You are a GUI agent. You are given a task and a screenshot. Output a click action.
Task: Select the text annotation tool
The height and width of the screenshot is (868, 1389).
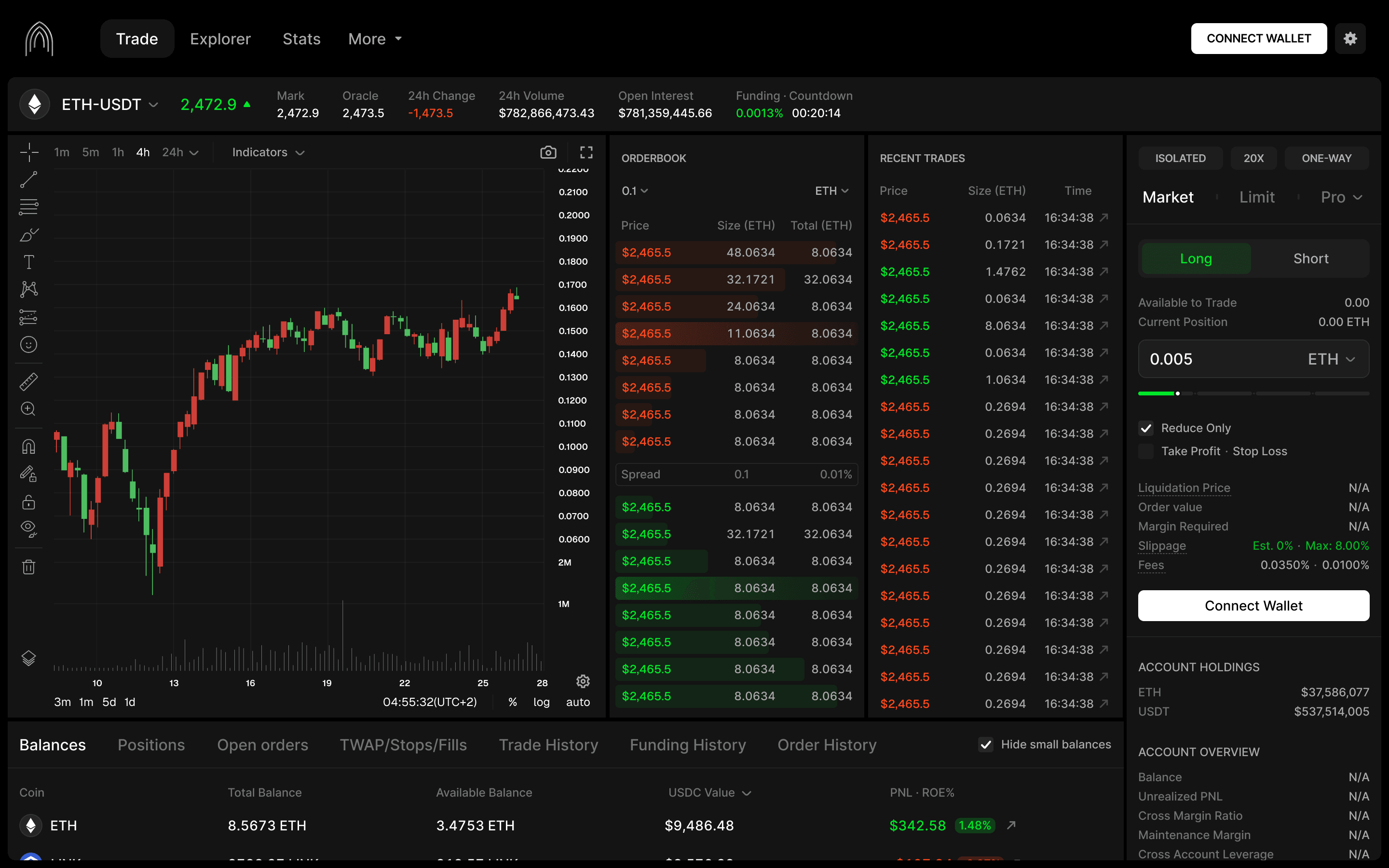pos(29,262)
